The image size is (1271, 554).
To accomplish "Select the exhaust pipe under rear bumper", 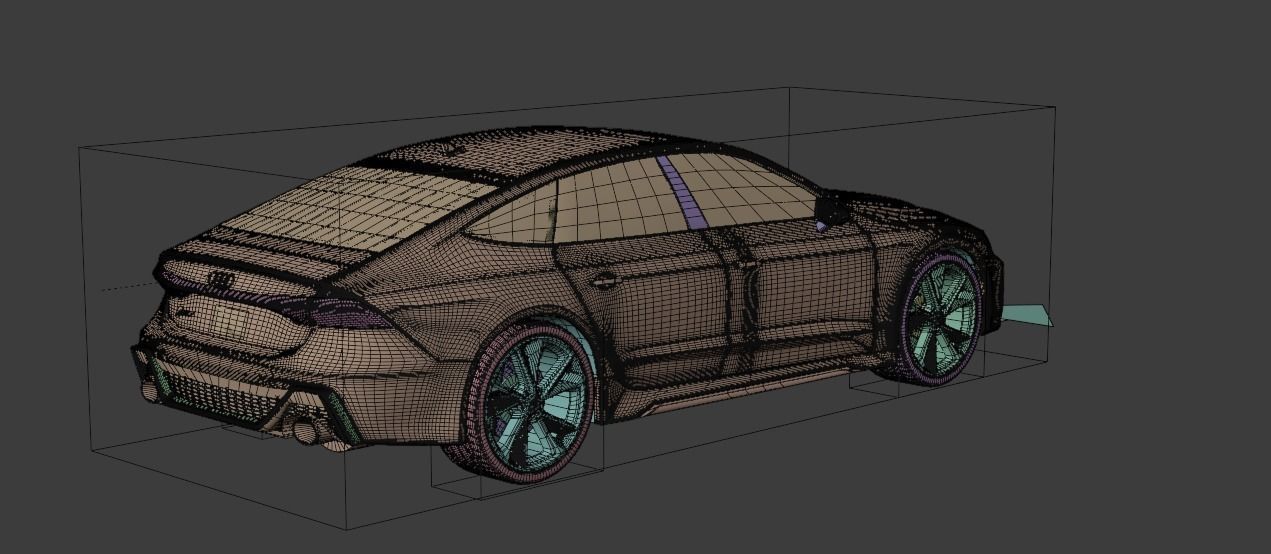I will tap(304, 431).
